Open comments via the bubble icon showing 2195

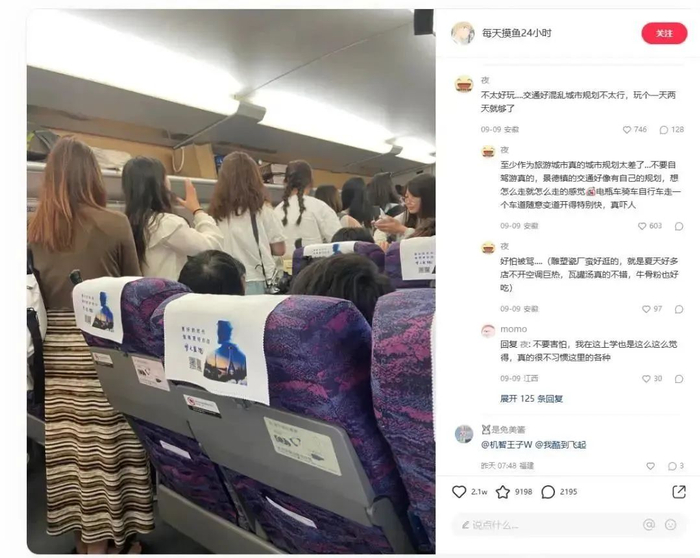548,492
